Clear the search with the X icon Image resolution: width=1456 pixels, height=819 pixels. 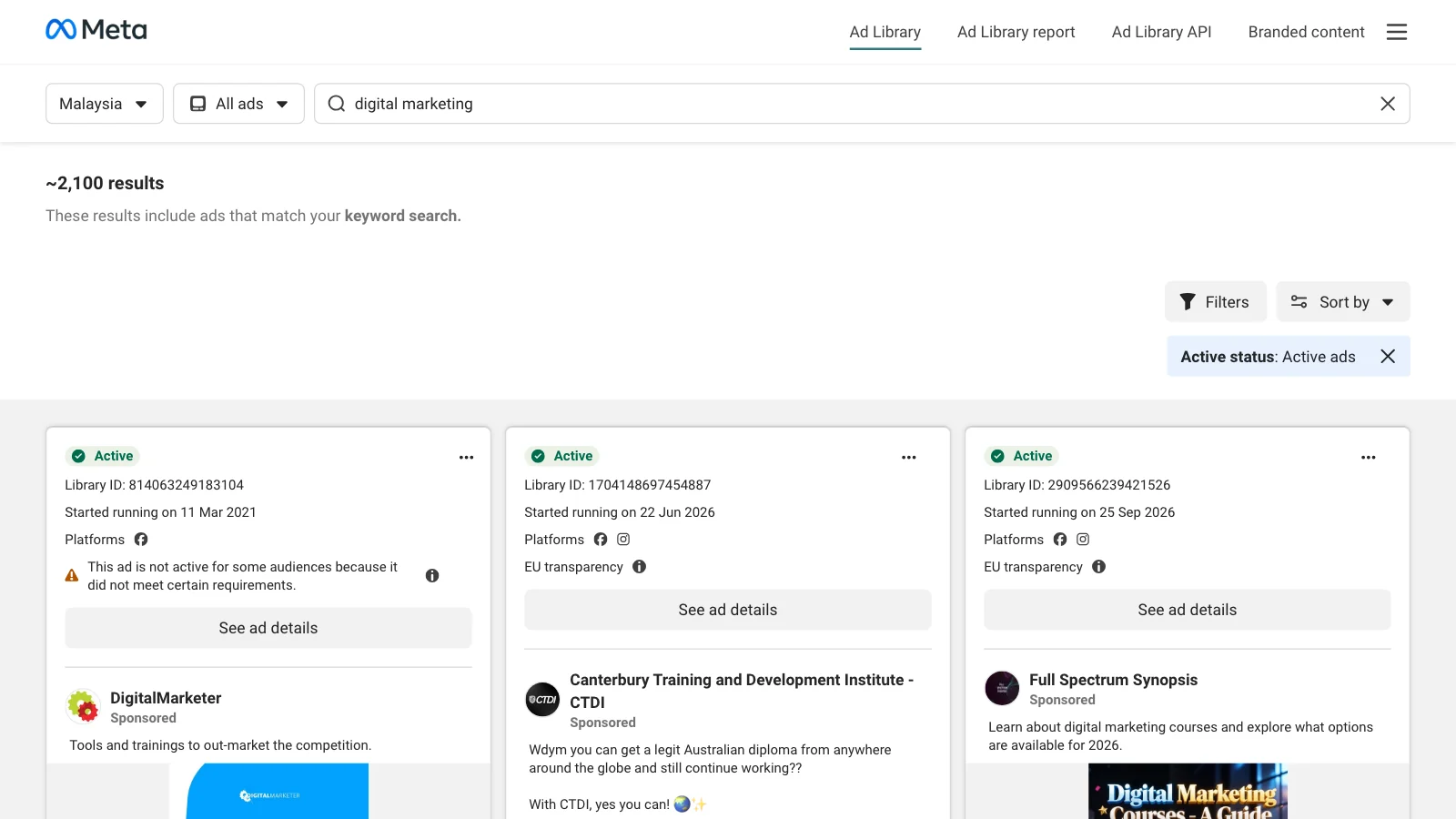[1388, 104]
